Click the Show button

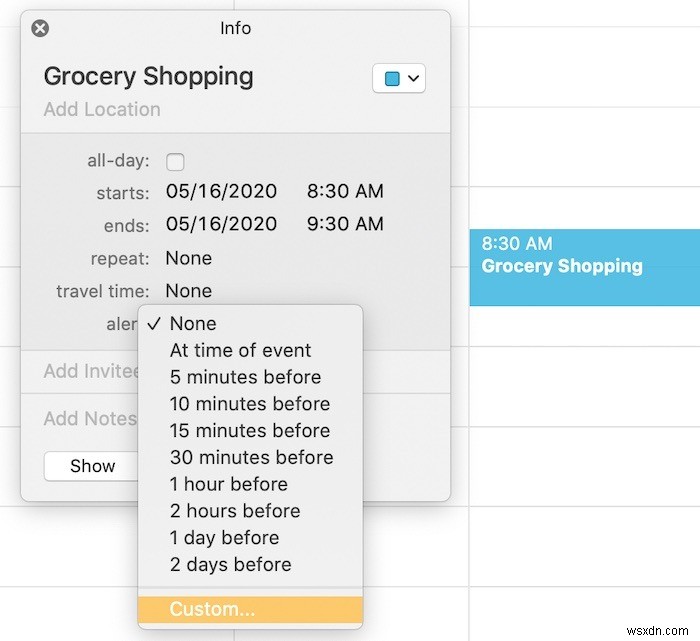(x=92, y=466)
